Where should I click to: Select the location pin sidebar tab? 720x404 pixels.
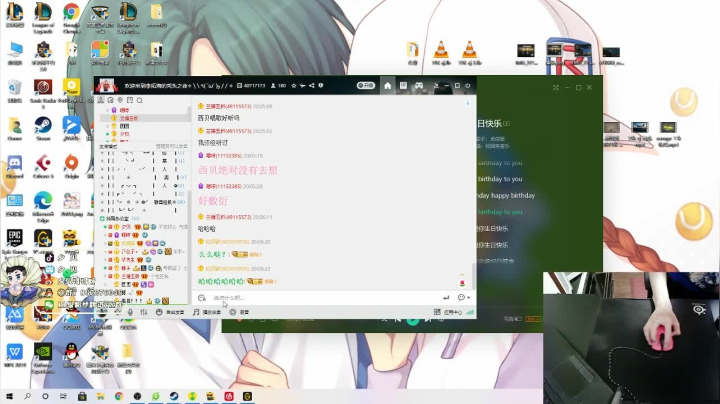click(x=120, y=100)
